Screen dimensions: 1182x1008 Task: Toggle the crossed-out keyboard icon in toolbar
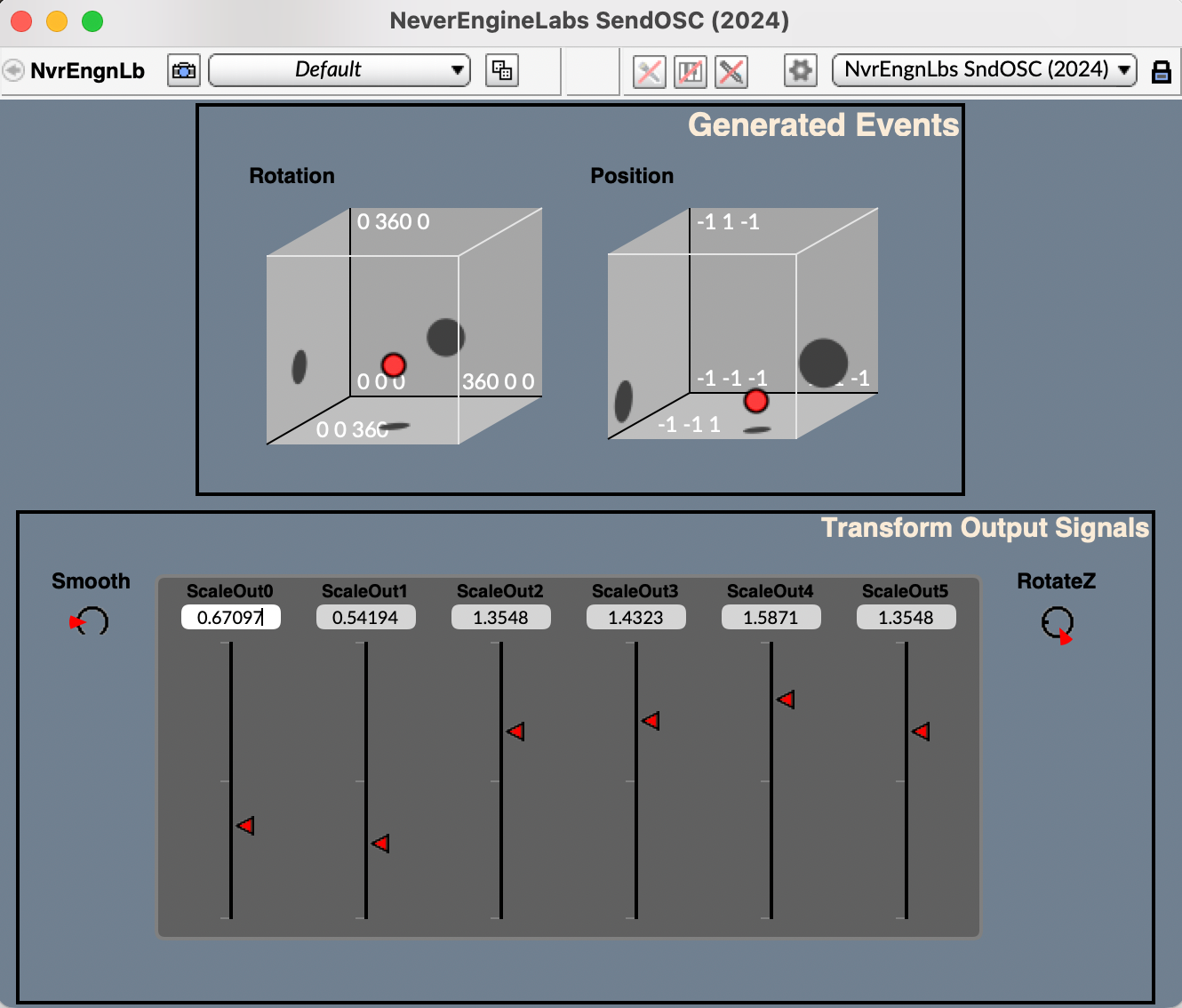point(691,71)
